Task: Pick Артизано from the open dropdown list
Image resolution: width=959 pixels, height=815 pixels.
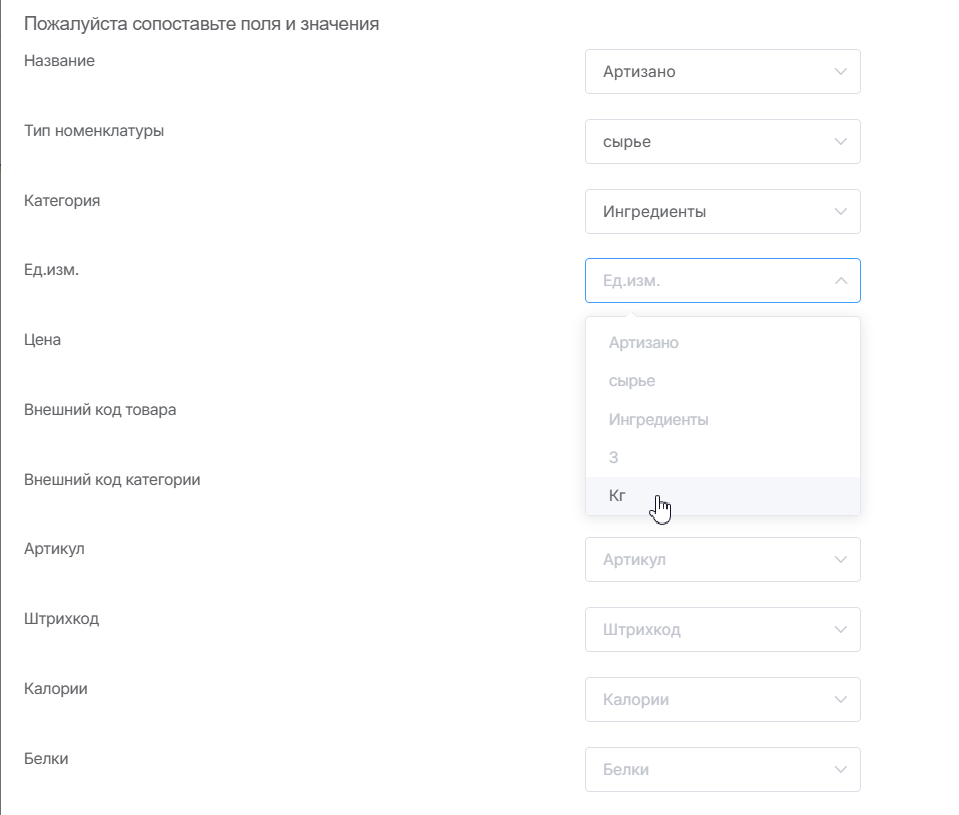Action: click(x=643, y=343)
